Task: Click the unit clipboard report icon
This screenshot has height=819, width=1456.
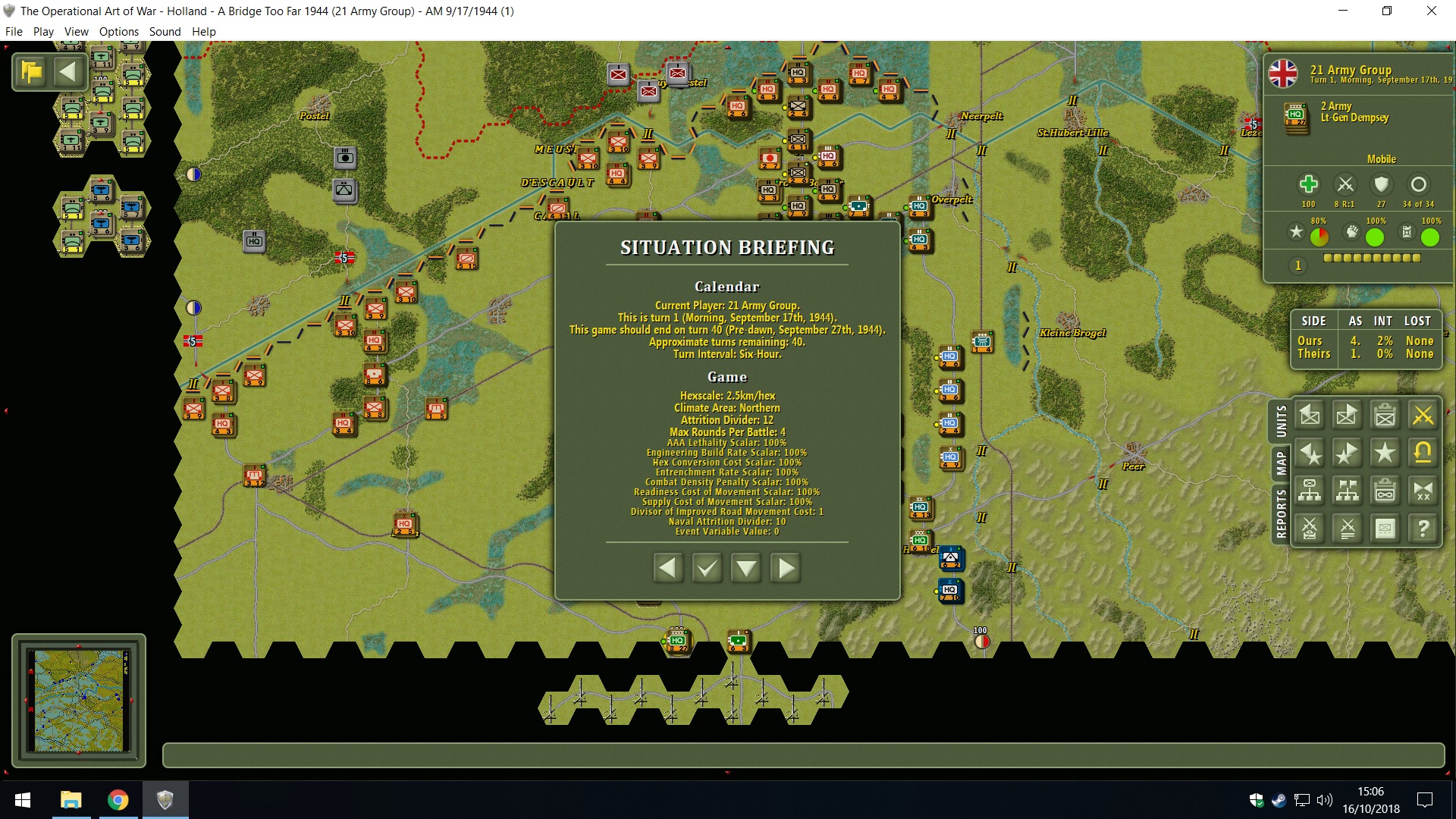Action: pyautogui.click(x=1385, y=415)
